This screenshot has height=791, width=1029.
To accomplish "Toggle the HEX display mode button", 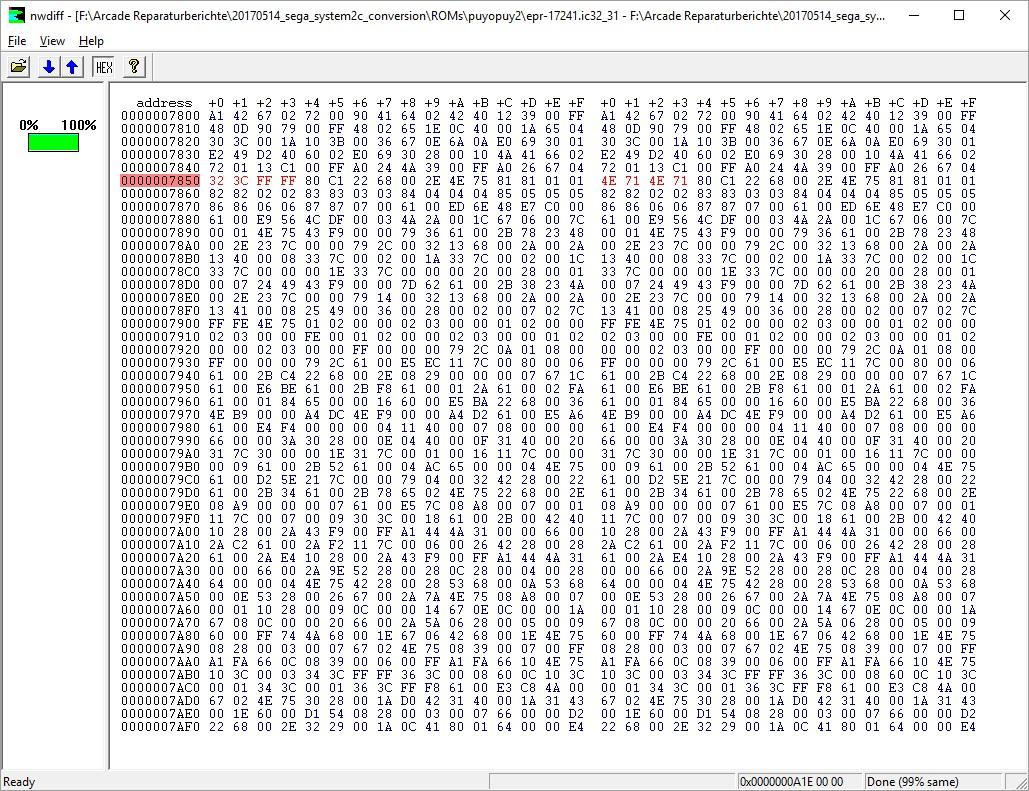I will coord(103,67).
